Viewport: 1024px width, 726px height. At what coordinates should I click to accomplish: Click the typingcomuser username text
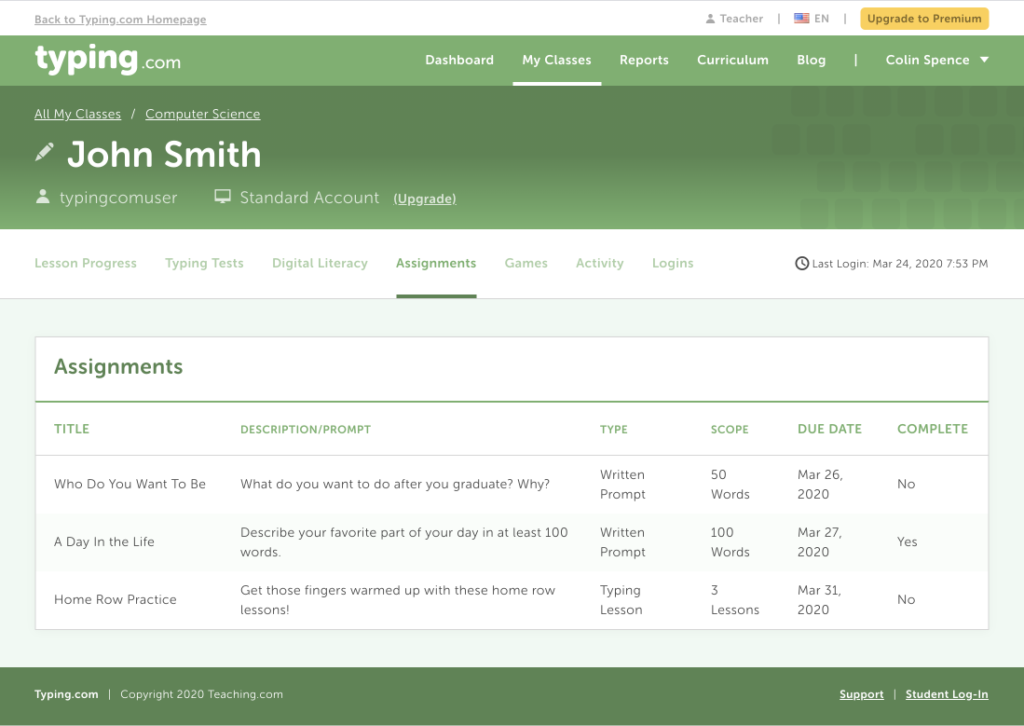pos(118,197)
